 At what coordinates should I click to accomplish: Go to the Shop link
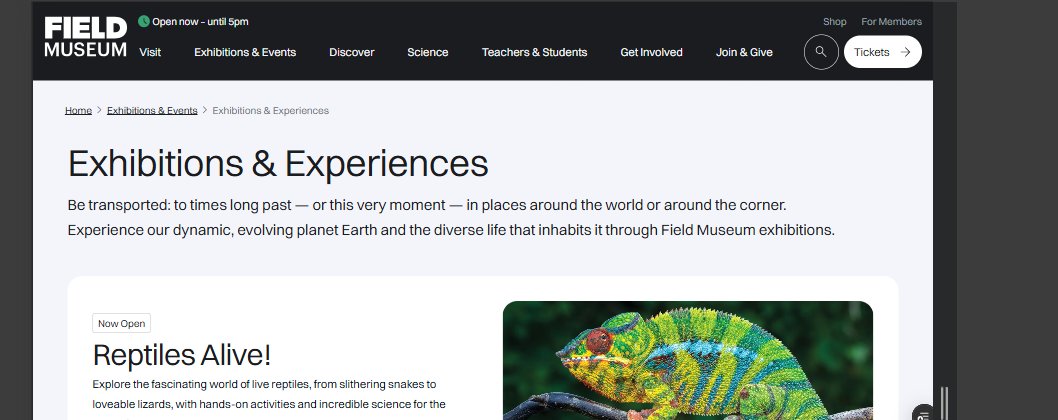[x=834, y=22]
